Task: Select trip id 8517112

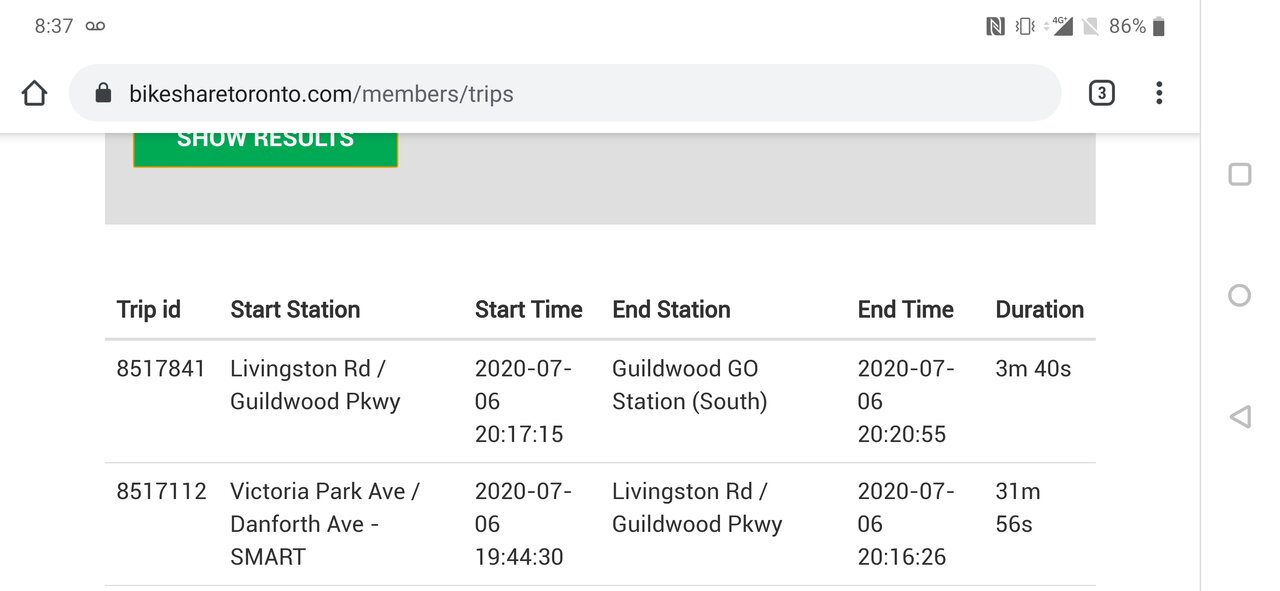Action: point(161,492)
